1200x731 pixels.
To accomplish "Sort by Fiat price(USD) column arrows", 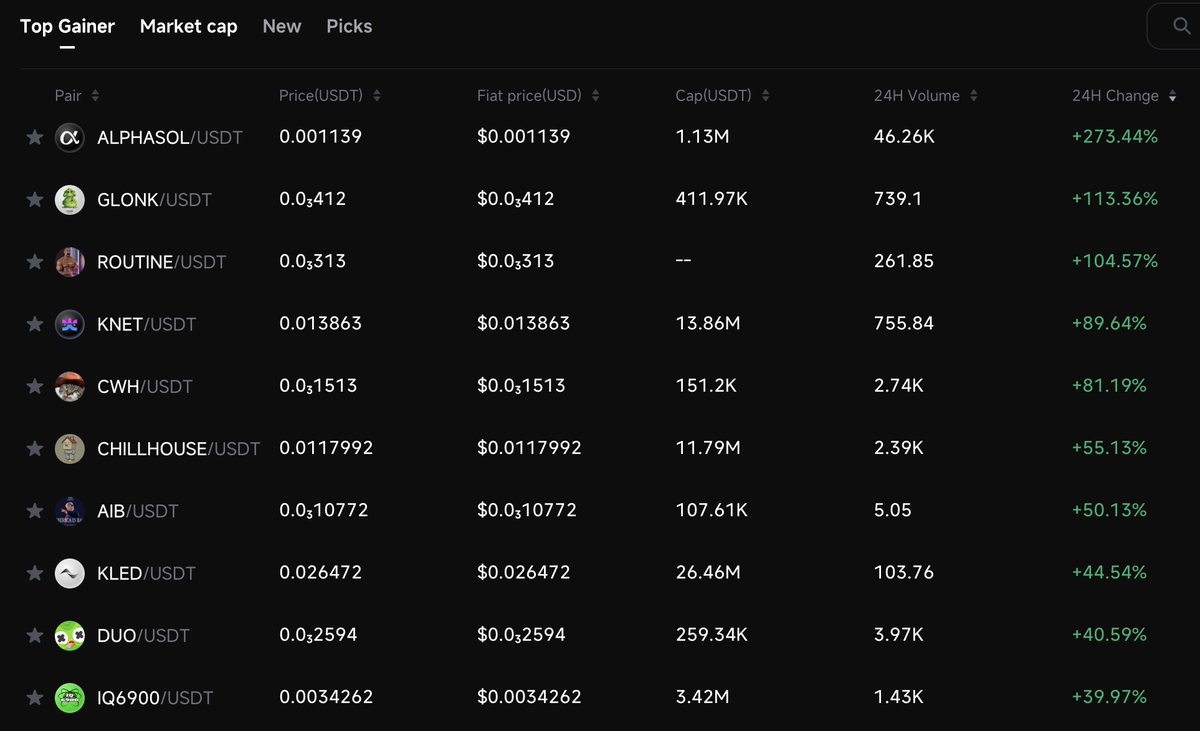I will 595,96.
